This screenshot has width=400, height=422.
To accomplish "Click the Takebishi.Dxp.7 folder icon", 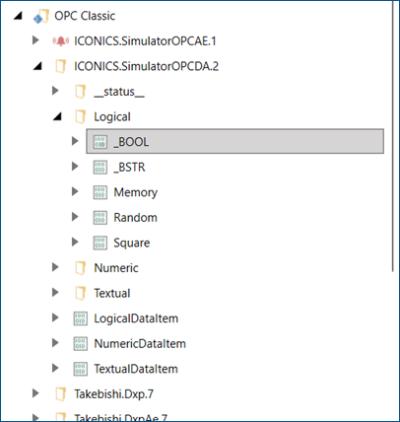I will coord(60,394).
